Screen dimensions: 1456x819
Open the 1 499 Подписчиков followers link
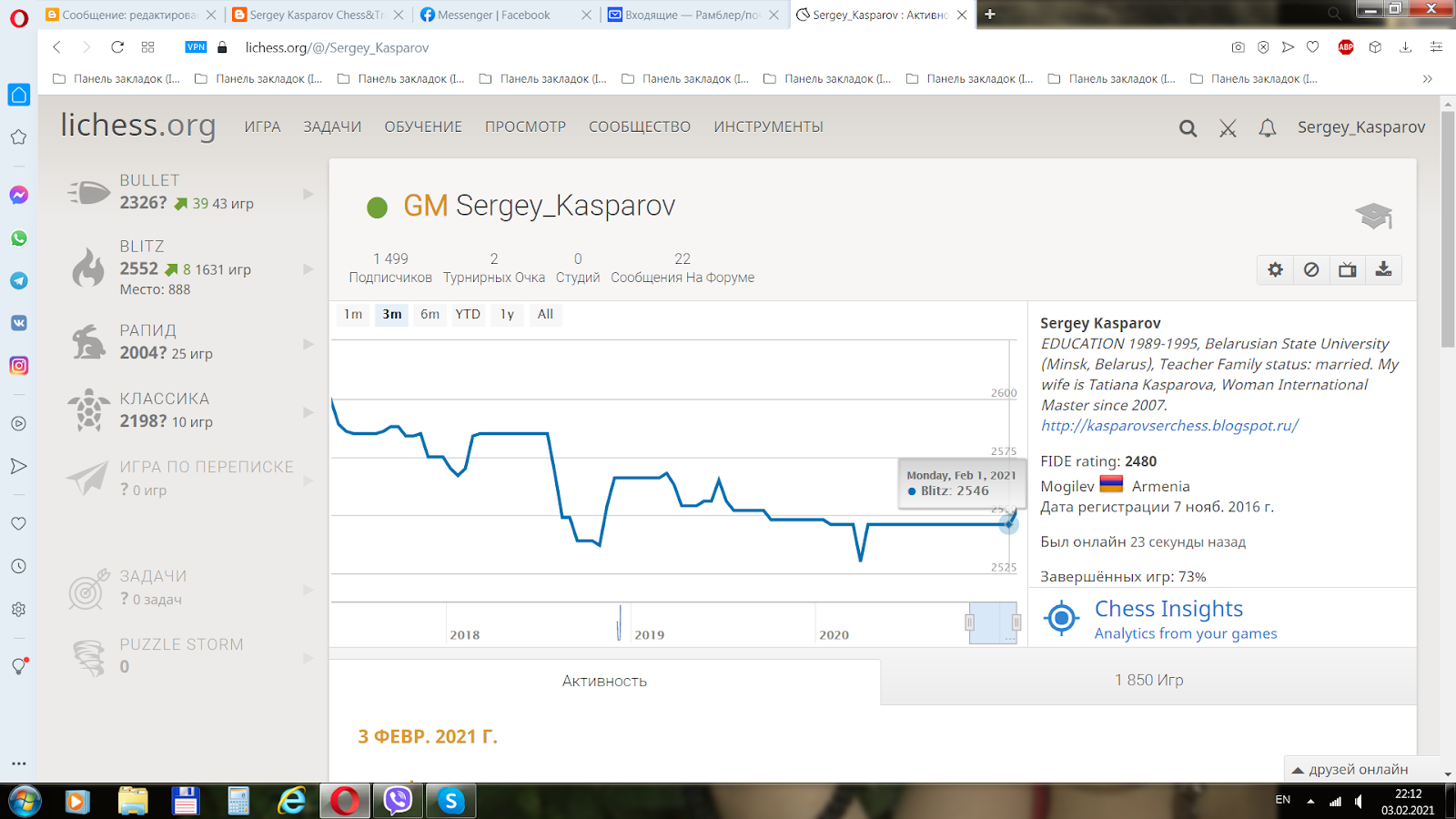click(x=390, y=268)
